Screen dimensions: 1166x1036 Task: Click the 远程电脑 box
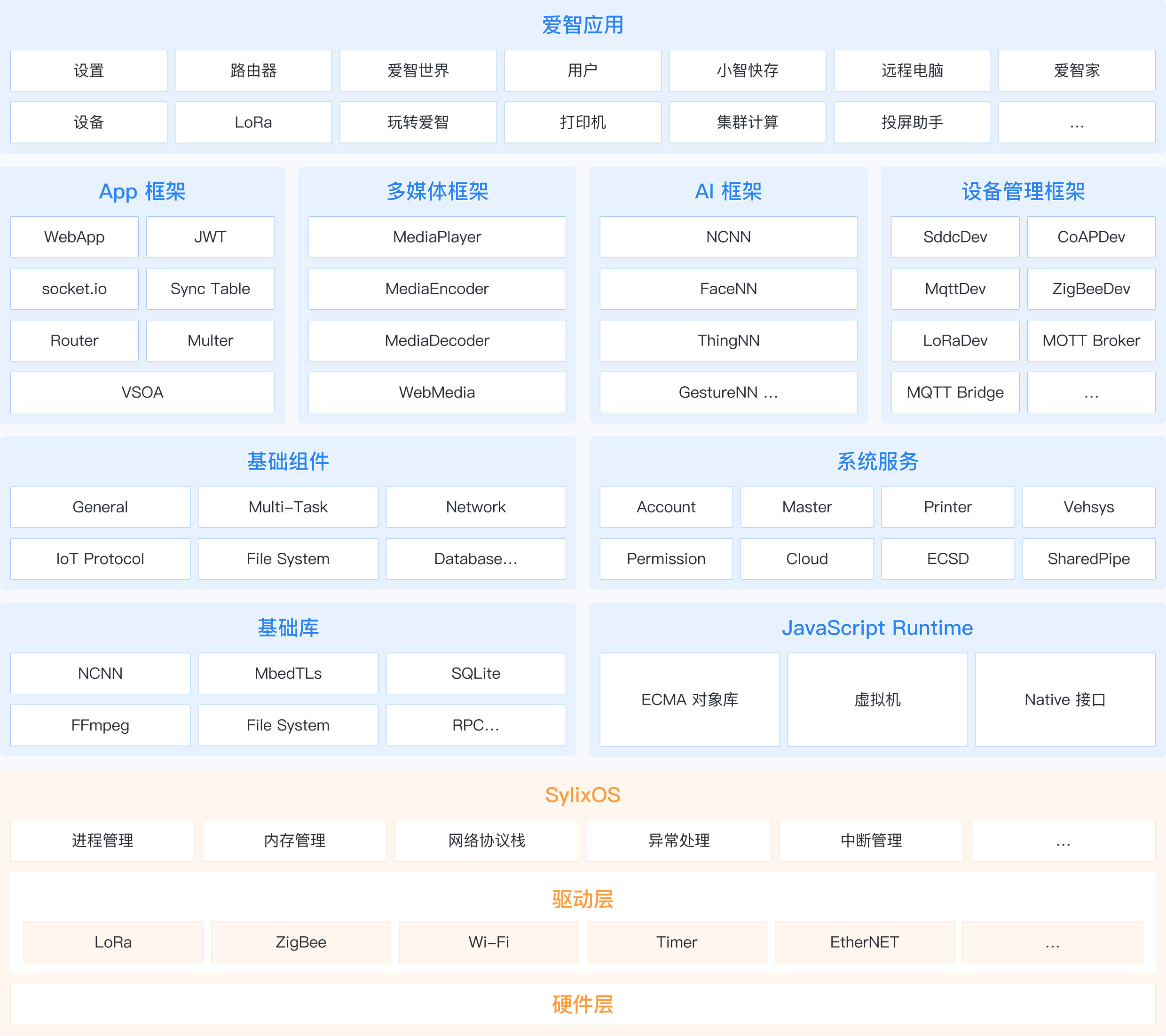(912, 71)
